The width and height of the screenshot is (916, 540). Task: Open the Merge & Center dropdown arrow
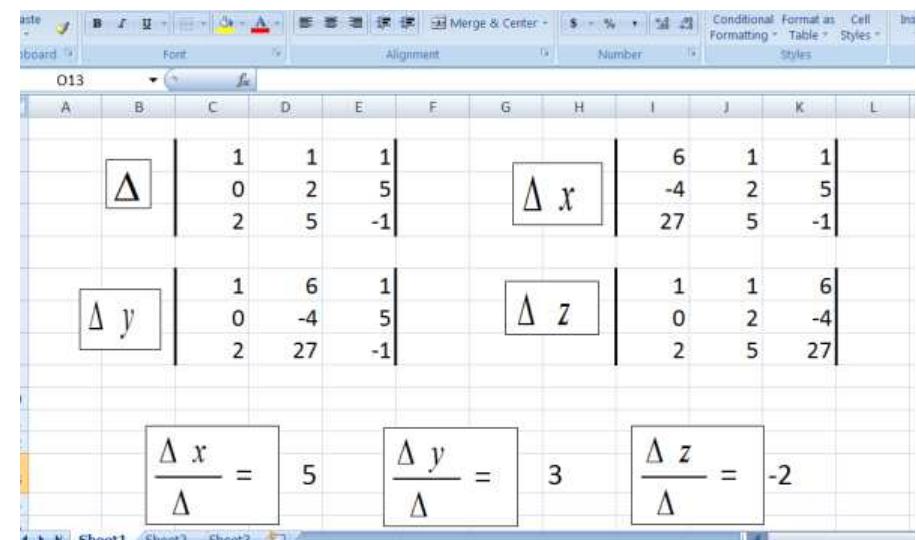[x=545, y=23]
